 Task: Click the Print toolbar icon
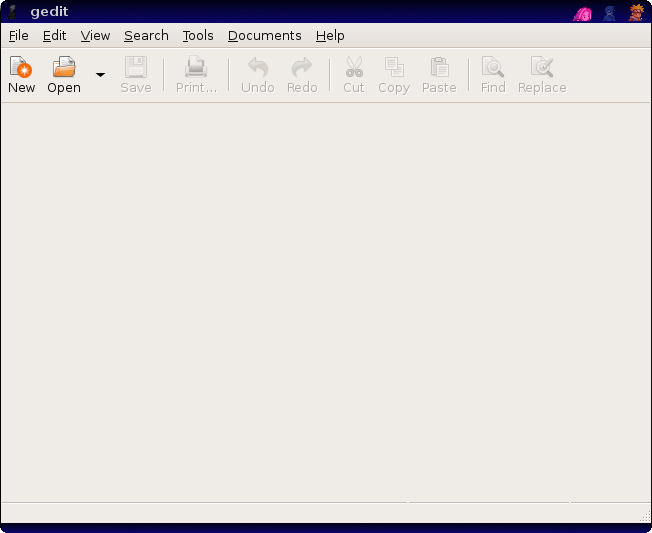(196, 67)
